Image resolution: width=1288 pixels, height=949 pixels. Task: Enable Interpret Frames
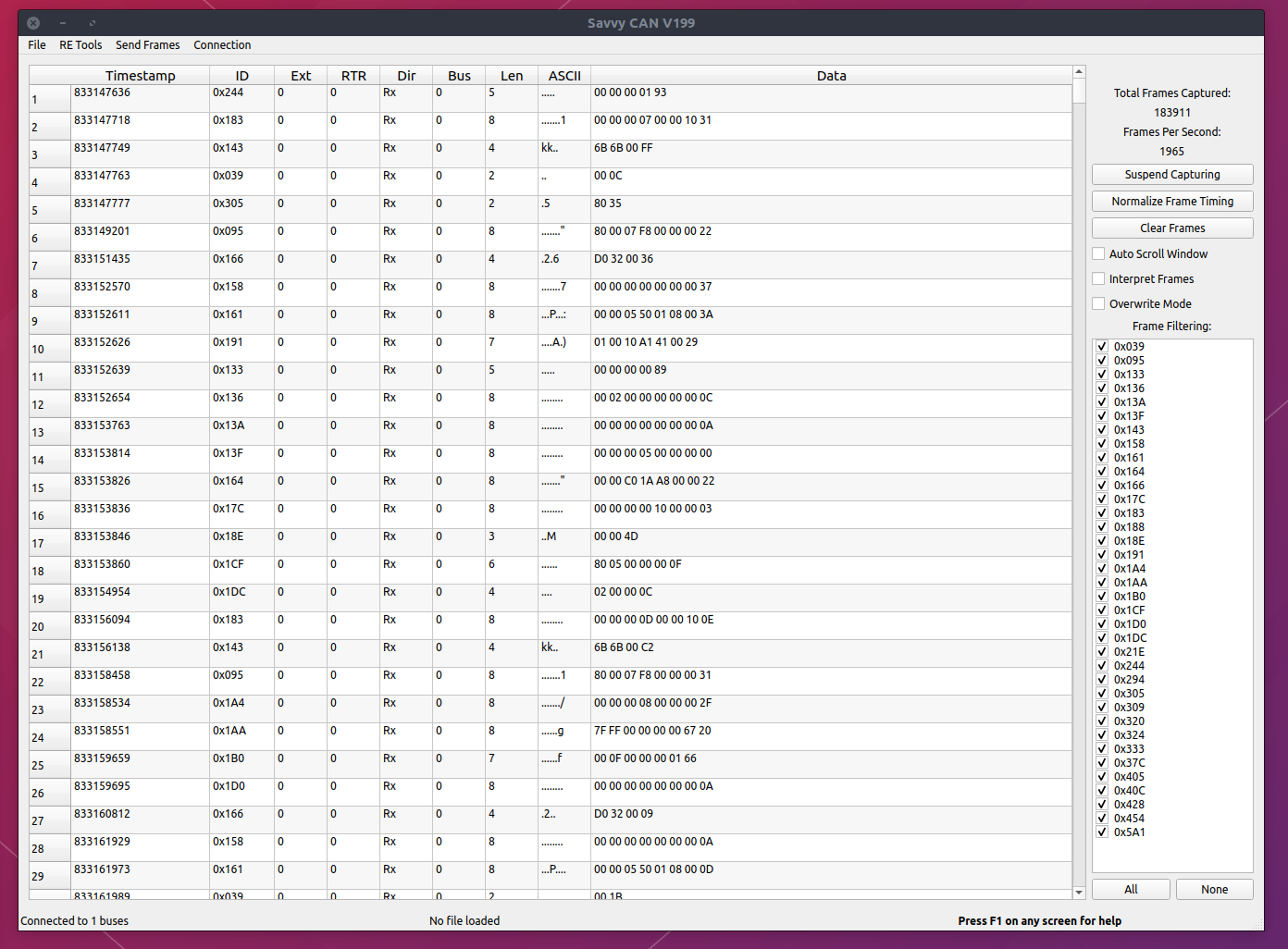pyautogui.click(x=1098, y=278)
